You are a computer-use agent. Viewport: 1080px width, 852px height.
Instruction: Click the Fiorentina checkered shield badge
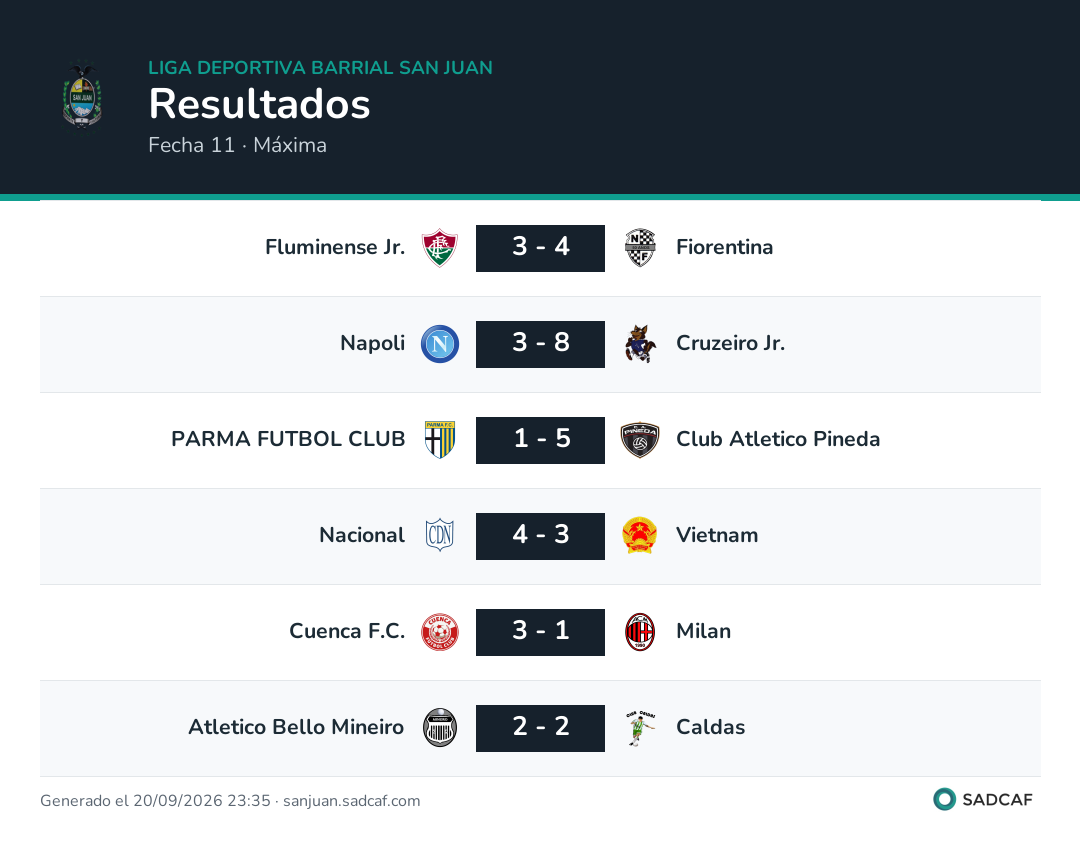tap(640, 248)
